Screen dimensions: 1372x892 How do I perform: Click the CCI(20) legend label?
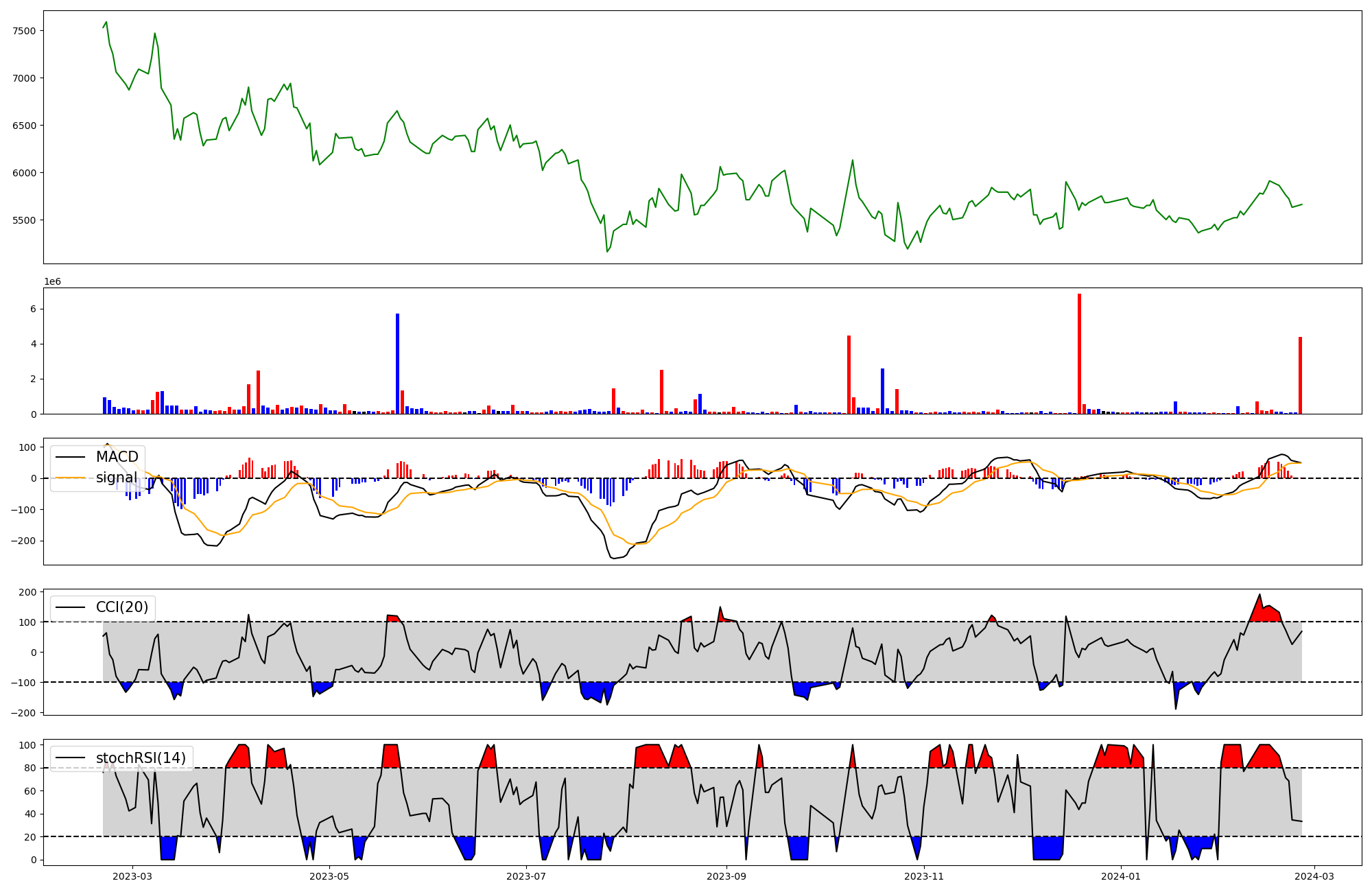point(121,607)
